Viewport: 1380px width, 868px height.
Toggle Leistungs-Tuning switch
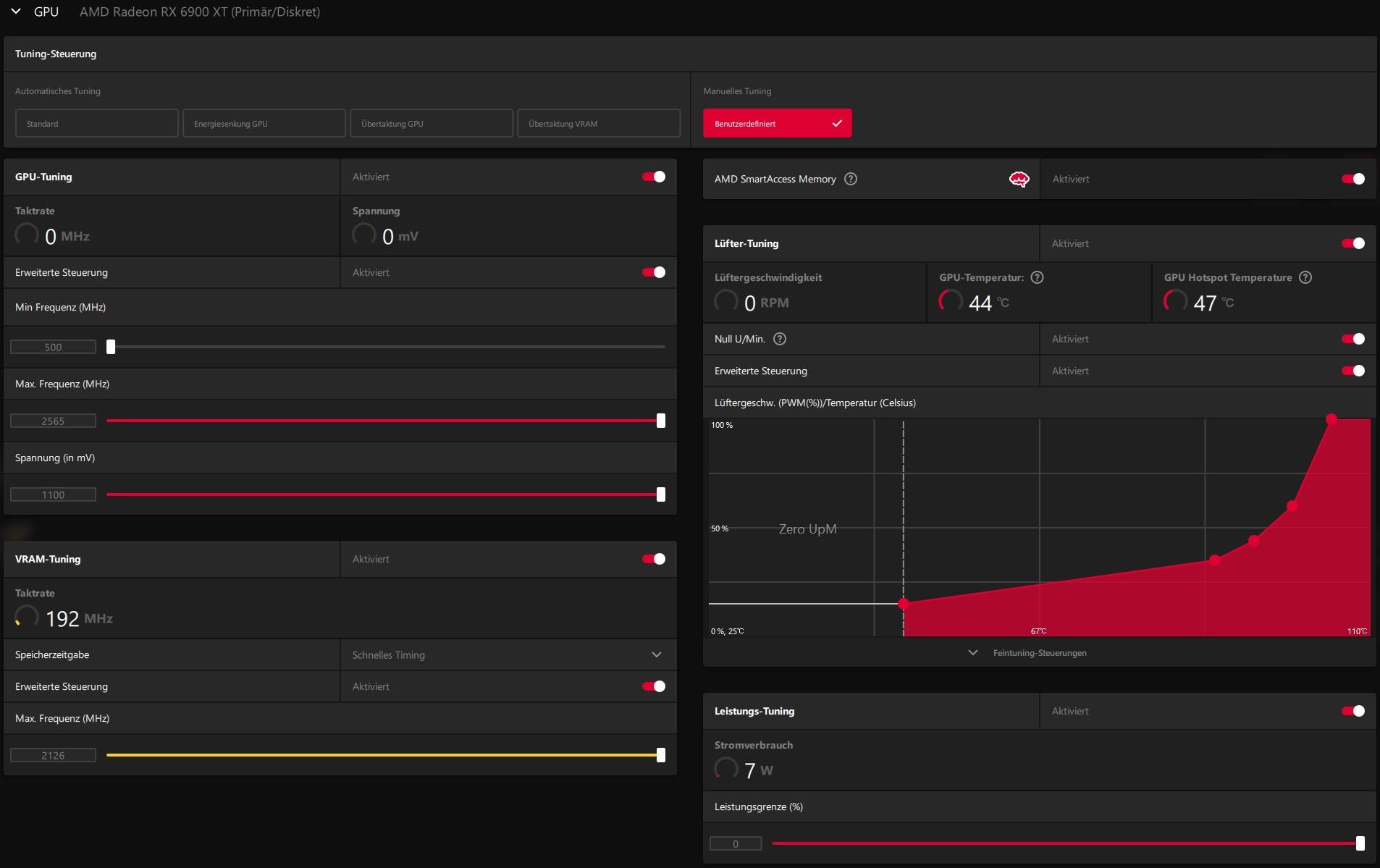1353,711
